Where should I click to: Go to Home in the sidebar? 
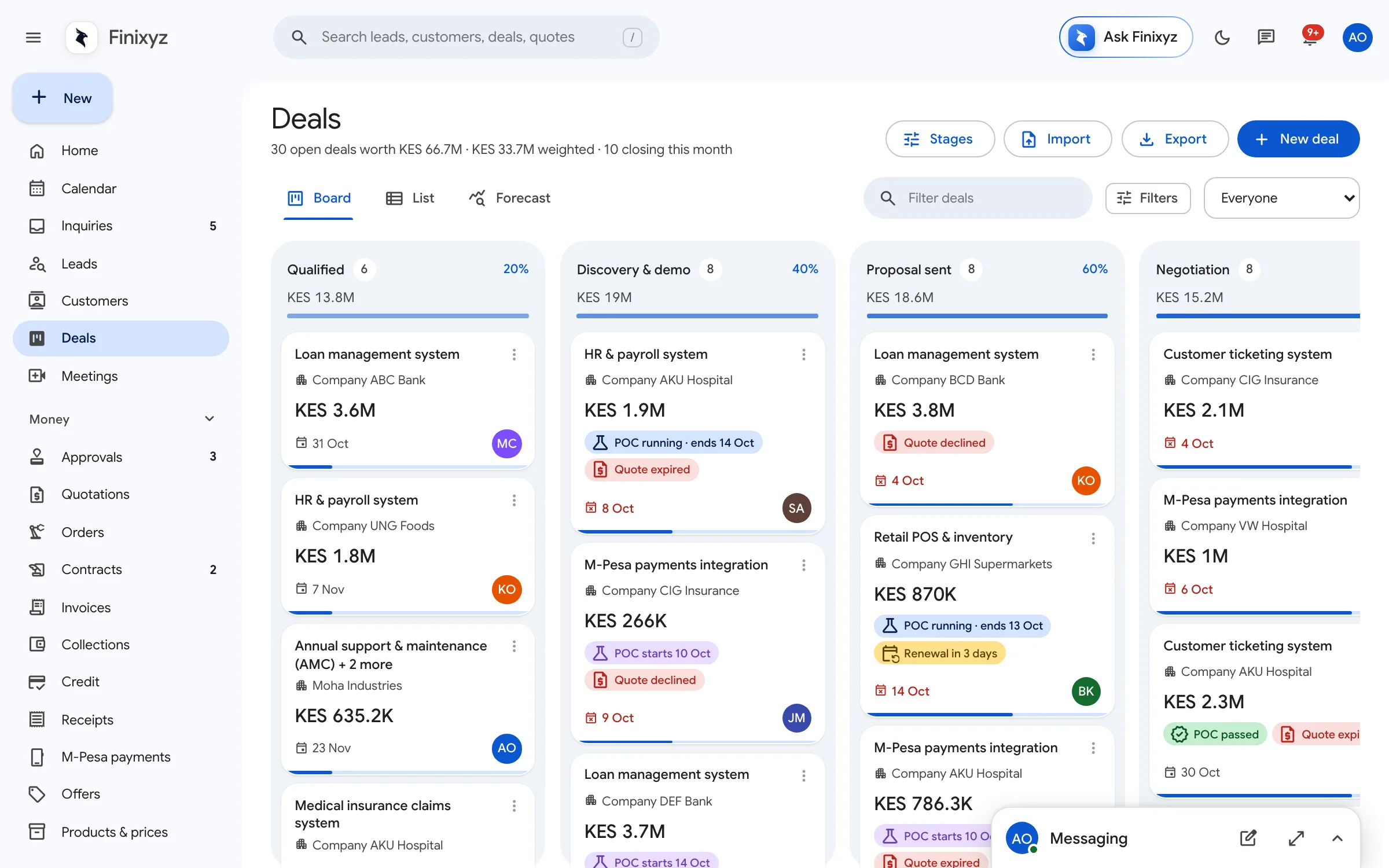pyautogui.click(x=120, y=150)
